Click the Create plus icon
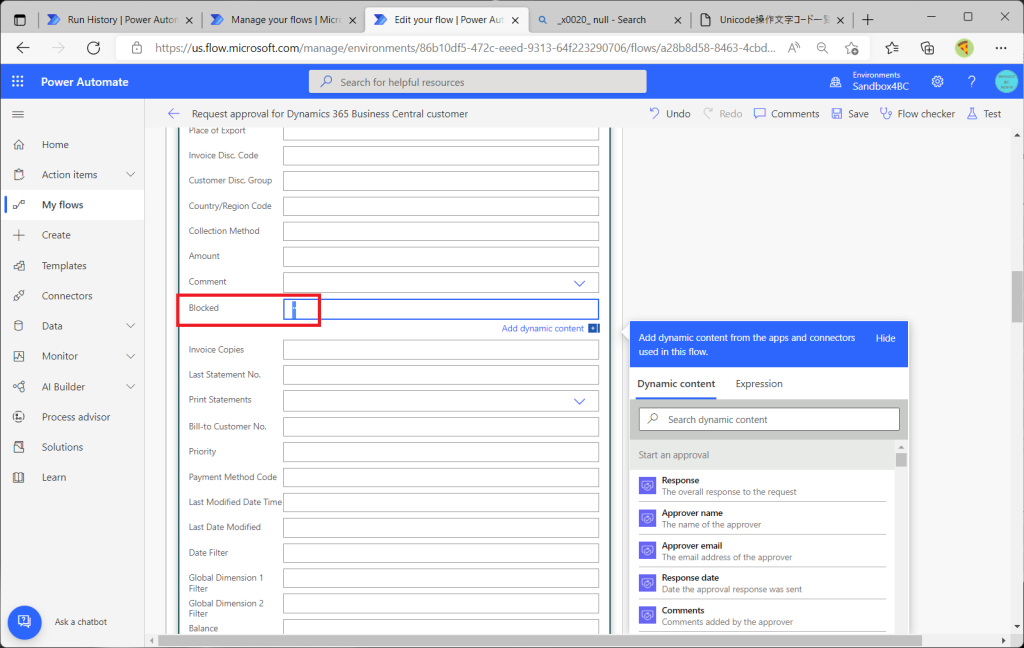Image resolution: width=1024 pixels, height=648 pixels. [19, 235]
